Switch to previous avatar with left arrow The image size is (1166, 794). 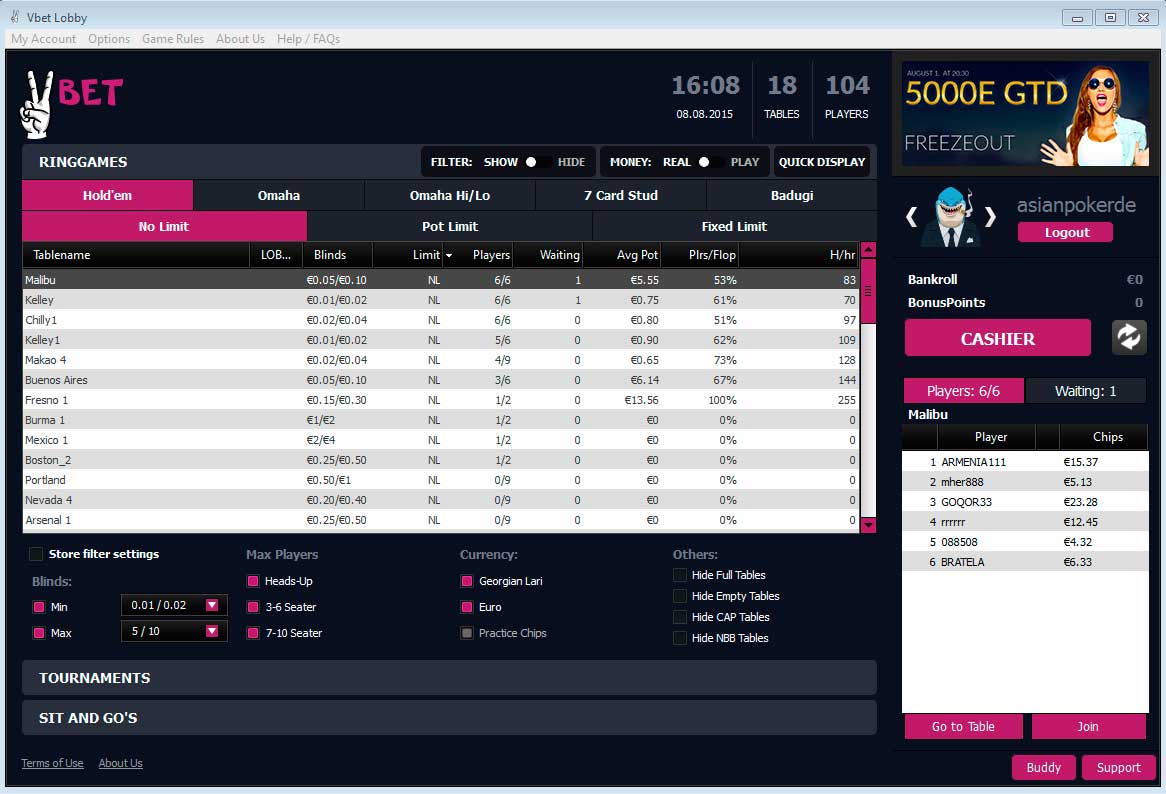912,217
